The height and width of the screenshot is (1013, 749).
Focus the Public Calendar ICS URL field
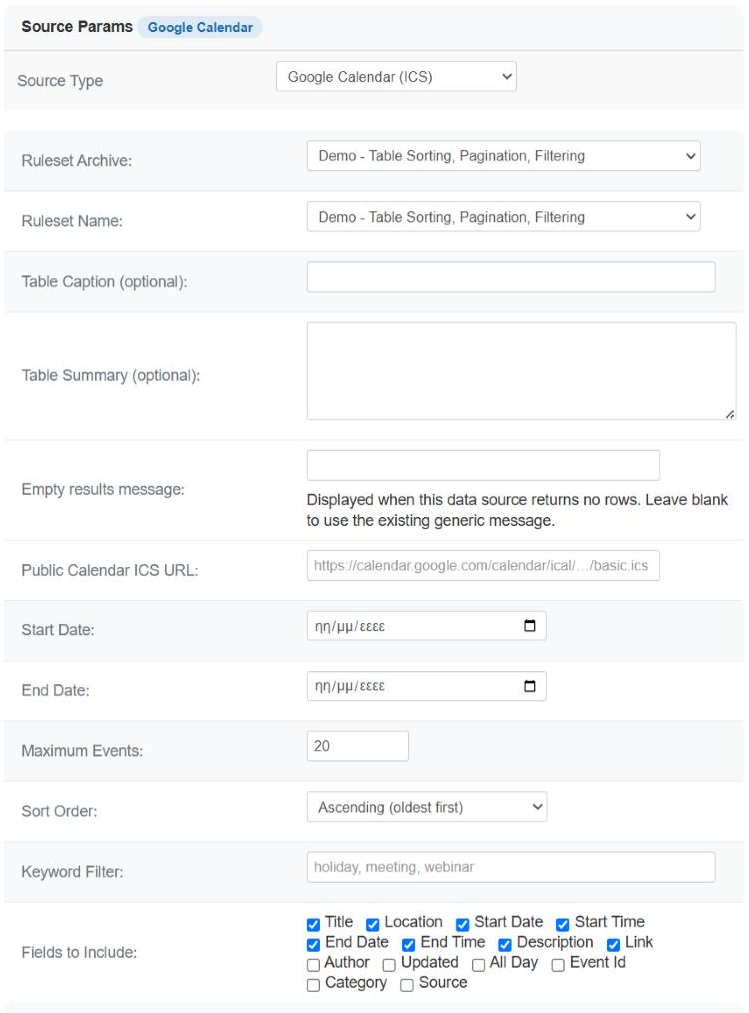pos(483,565)
